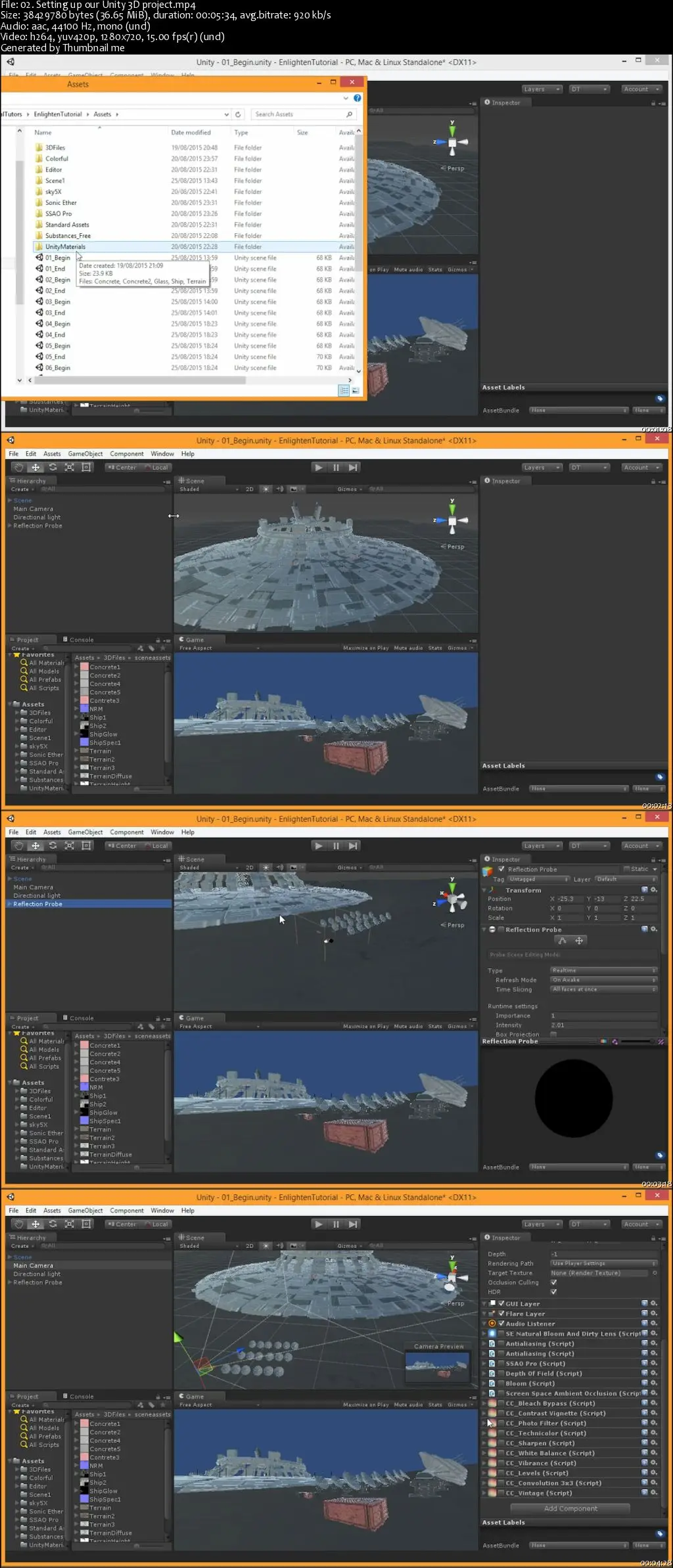The width and height of the screenshot is (673, 1568).
Task: Click the Audio Listener orange component icon
Action: click(x=492, y=1323)
